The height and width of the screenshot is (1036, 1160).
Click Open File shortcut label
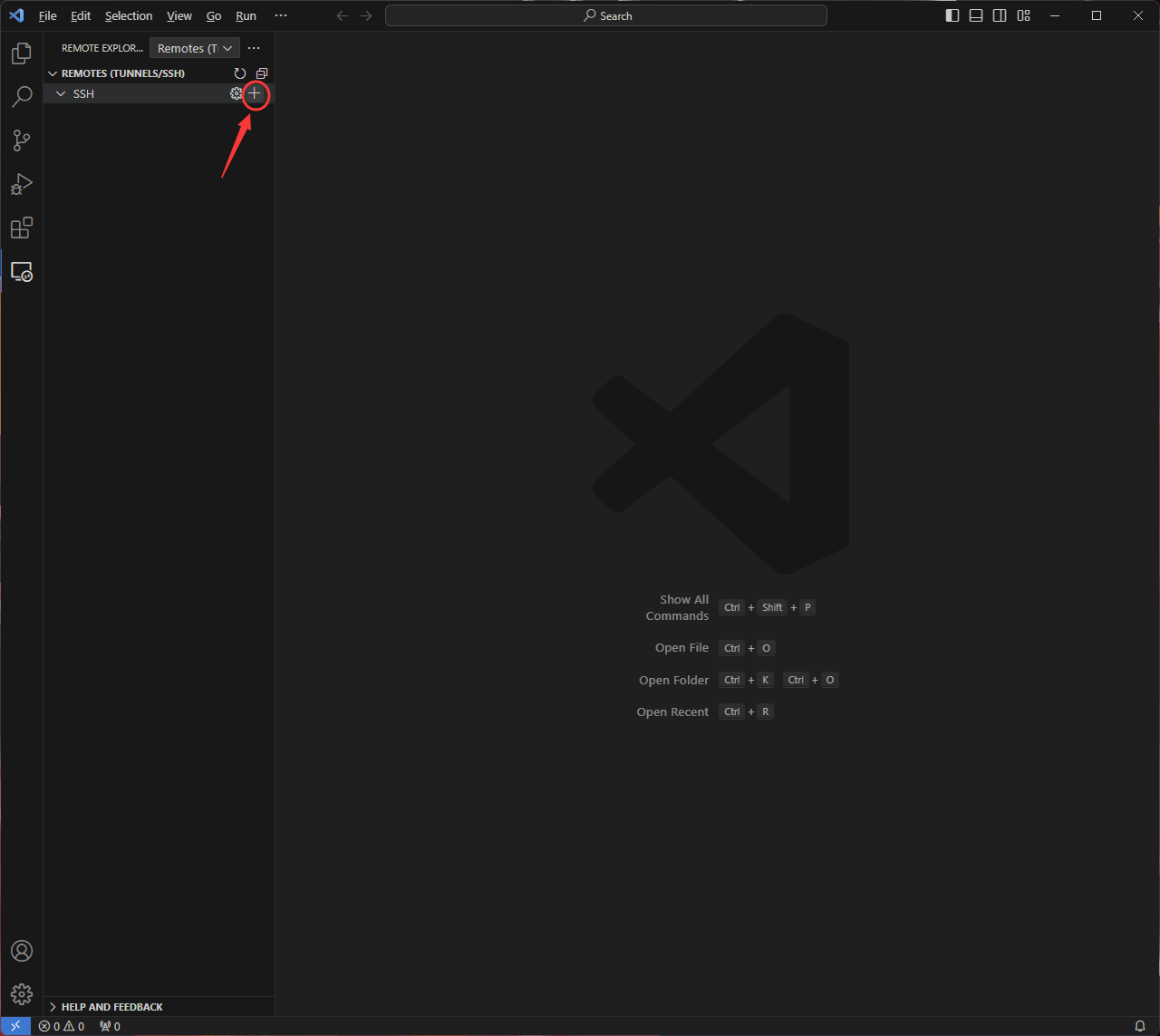tap(681, 648)
